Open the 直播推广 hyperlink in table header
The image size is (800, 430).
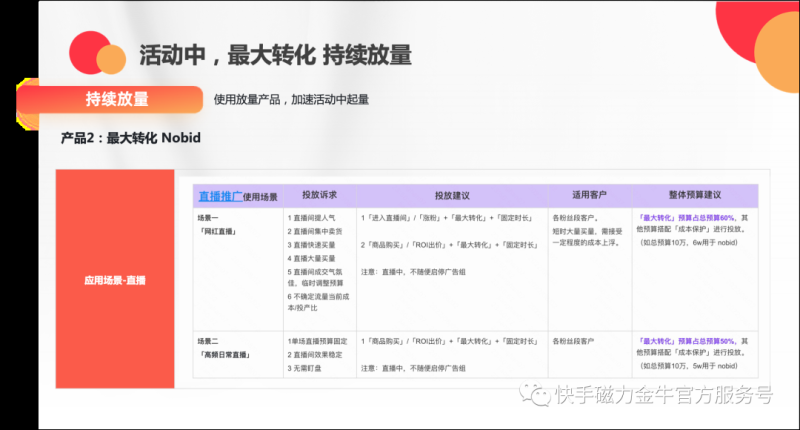point(220,196)
